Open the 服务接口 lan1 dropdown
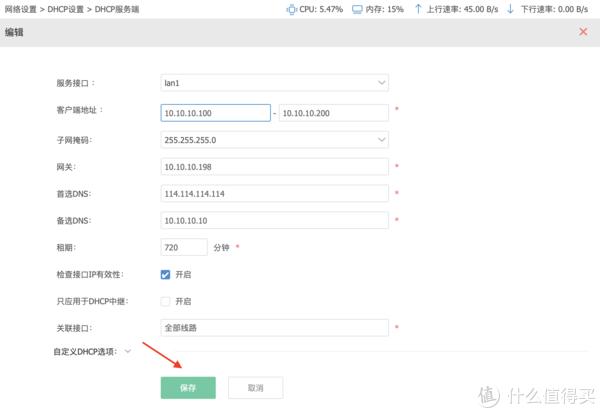The height and width of the screenshot is (413, 600). [274, 83]
